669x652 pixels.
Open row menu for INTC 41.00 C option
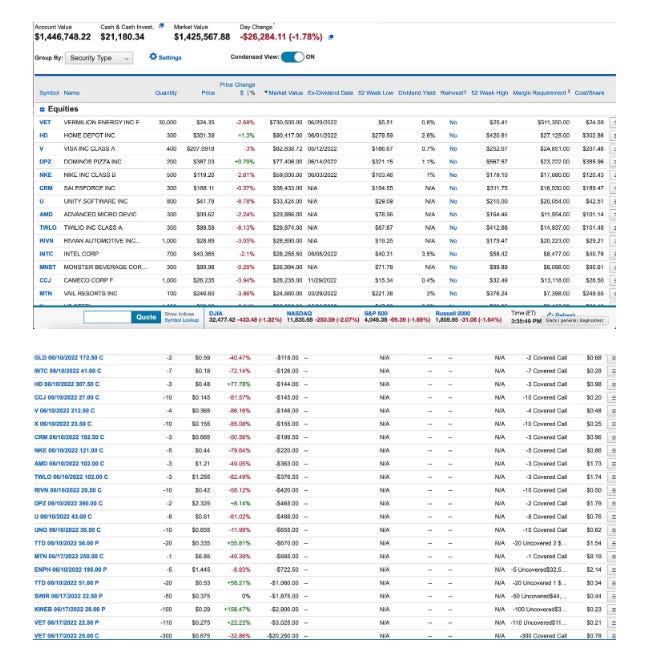614,372
